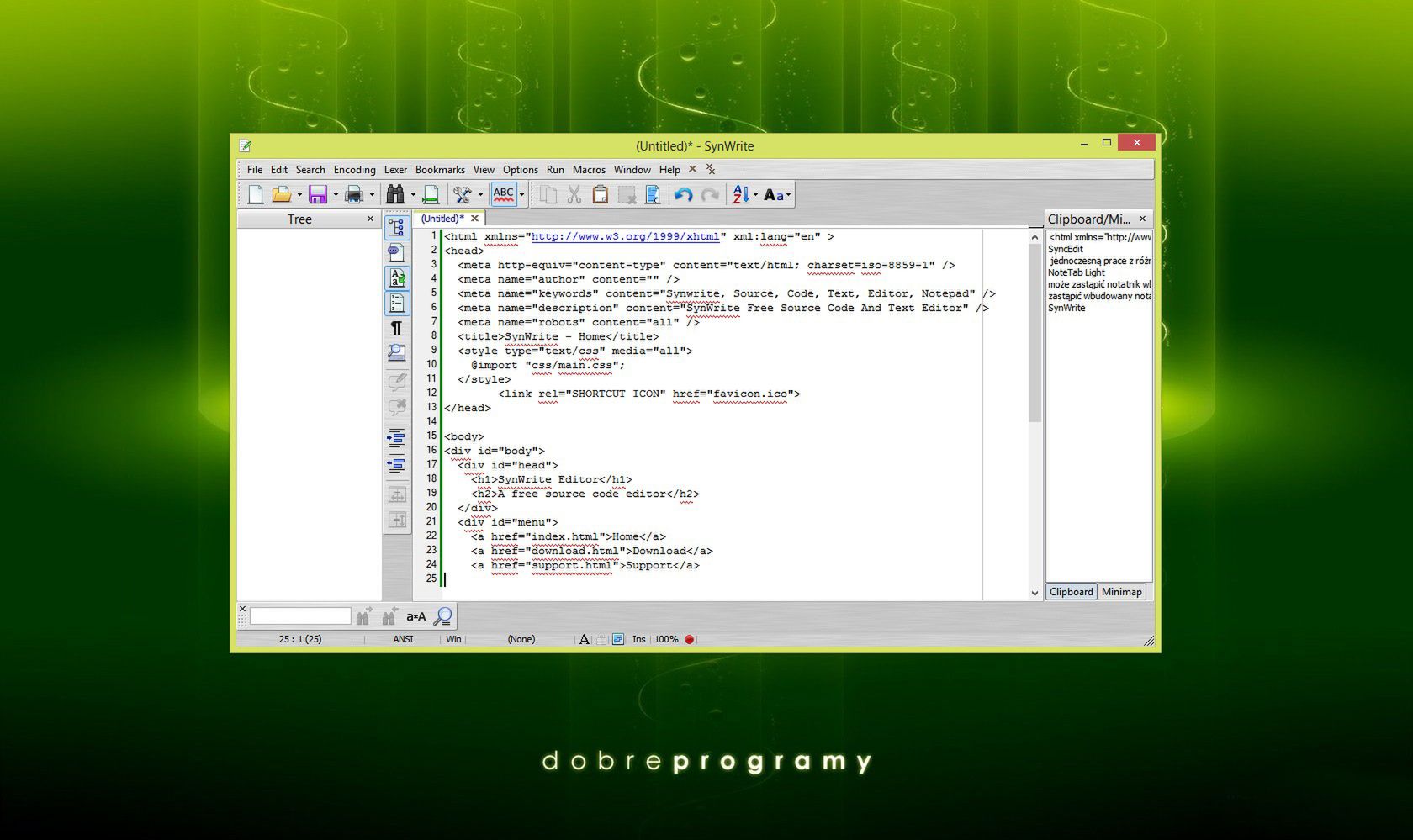Toggle case sensitive a≠A search option
The image size is (1413, 840).
coord(416,616)
